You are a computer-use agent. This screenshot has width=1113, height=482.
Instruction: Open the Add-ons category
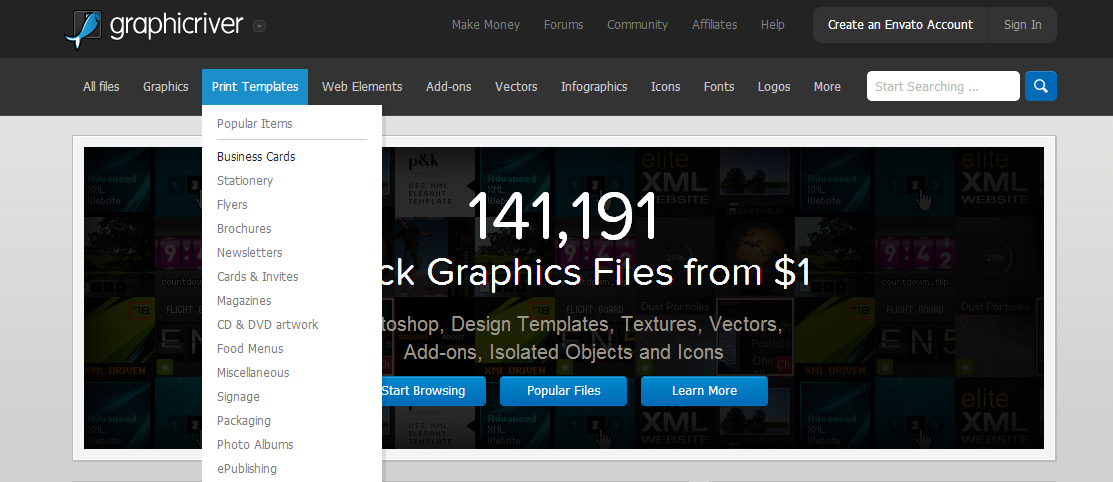click(449, 87)
